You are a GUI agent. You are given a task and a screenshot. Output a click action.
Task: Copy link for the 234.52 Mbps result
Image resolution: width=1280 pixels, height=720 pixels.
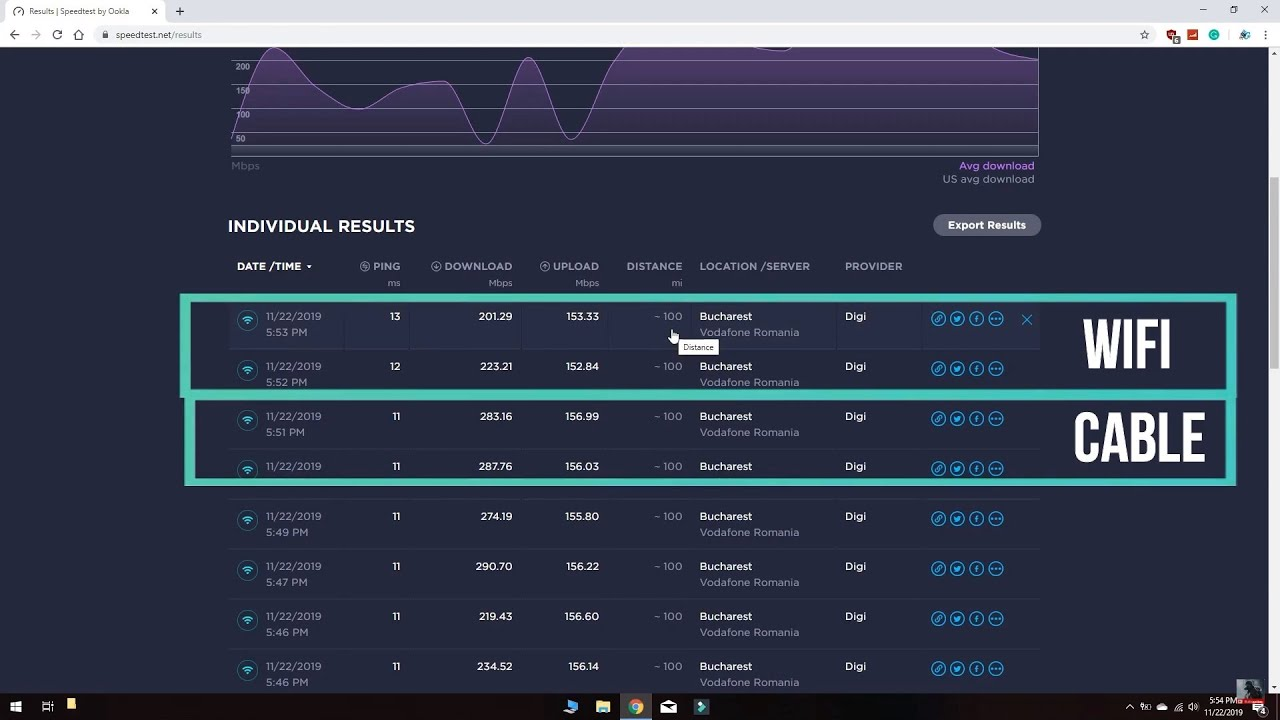click(x=938, y=669)
